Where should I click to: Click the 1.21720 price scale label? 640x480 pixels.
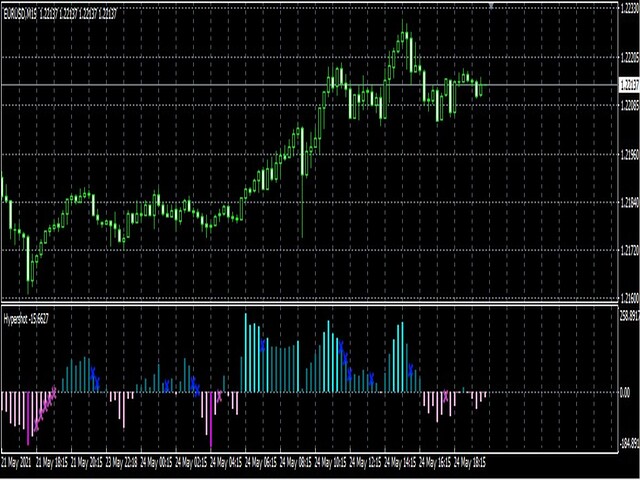click(629, 250)
